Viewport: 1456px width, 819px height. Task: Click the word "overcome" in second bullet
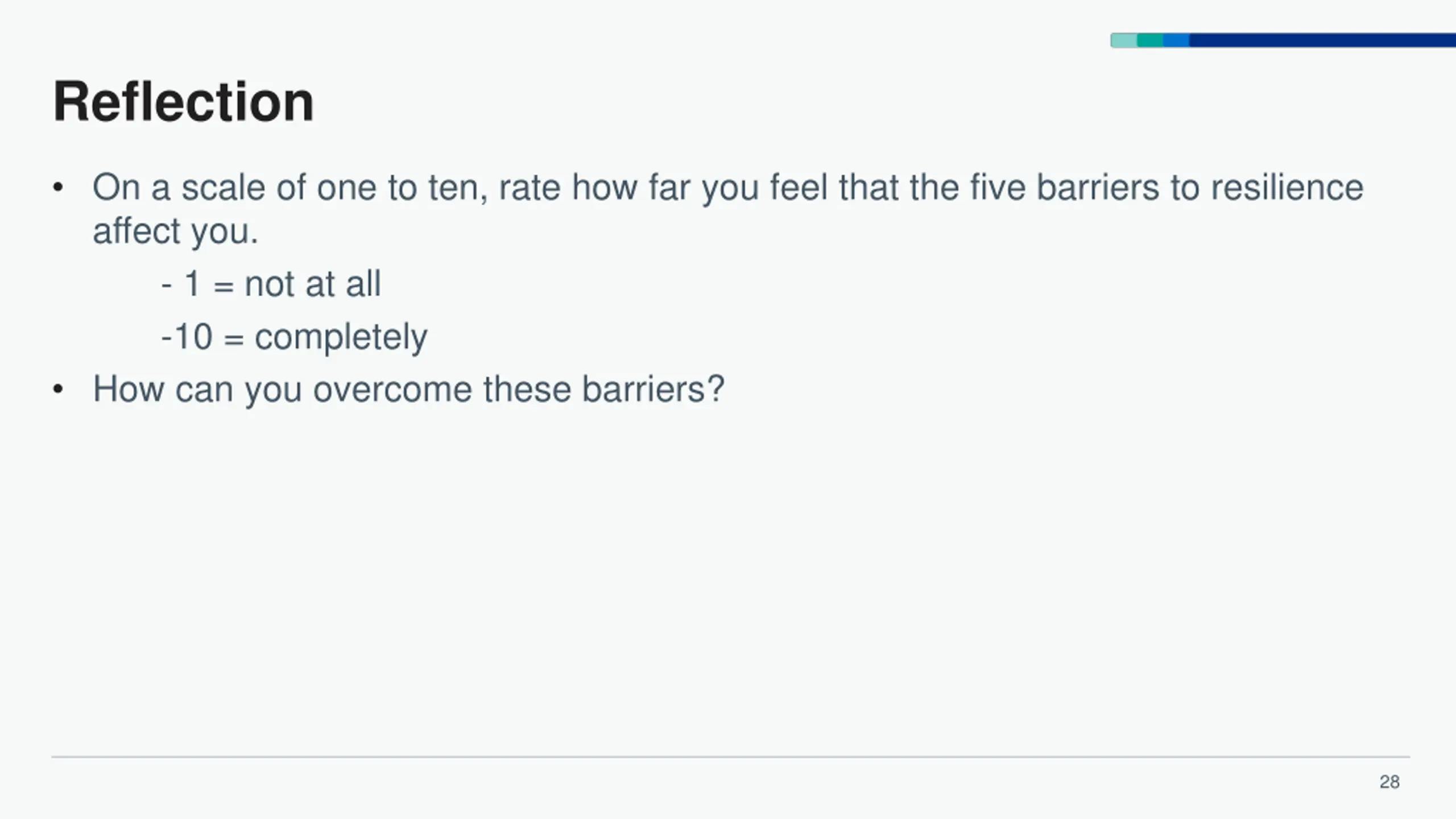[392, 390]
